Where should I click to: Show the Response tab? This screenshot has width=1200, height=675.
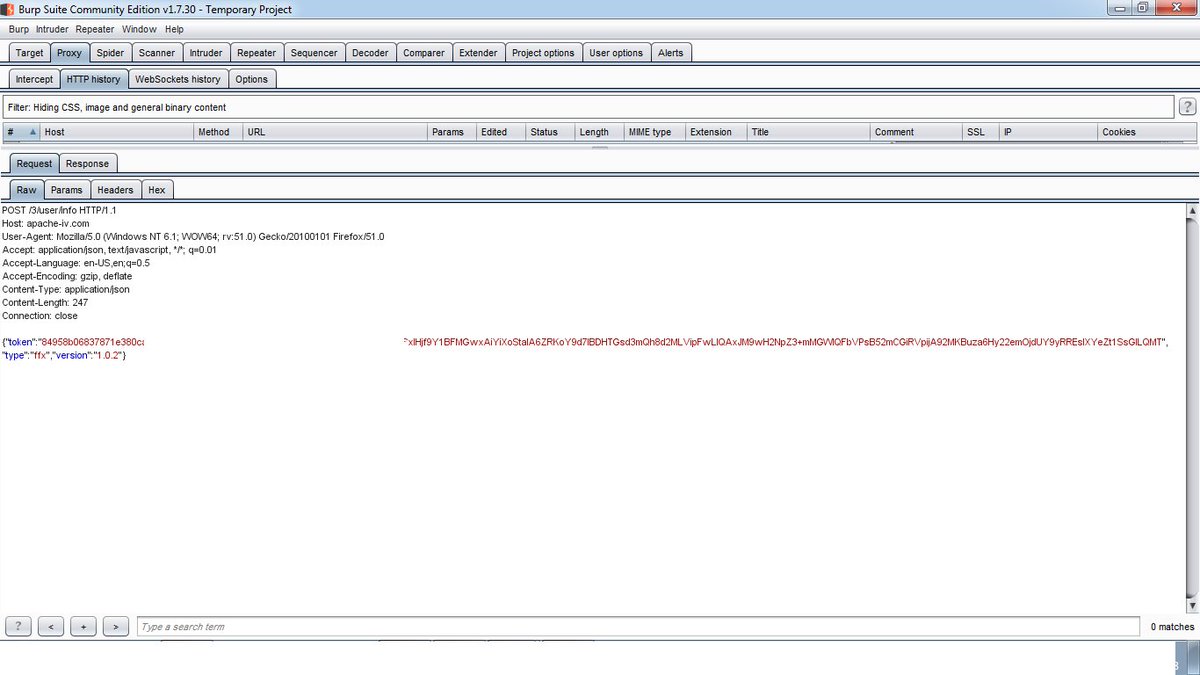(88, 163)
